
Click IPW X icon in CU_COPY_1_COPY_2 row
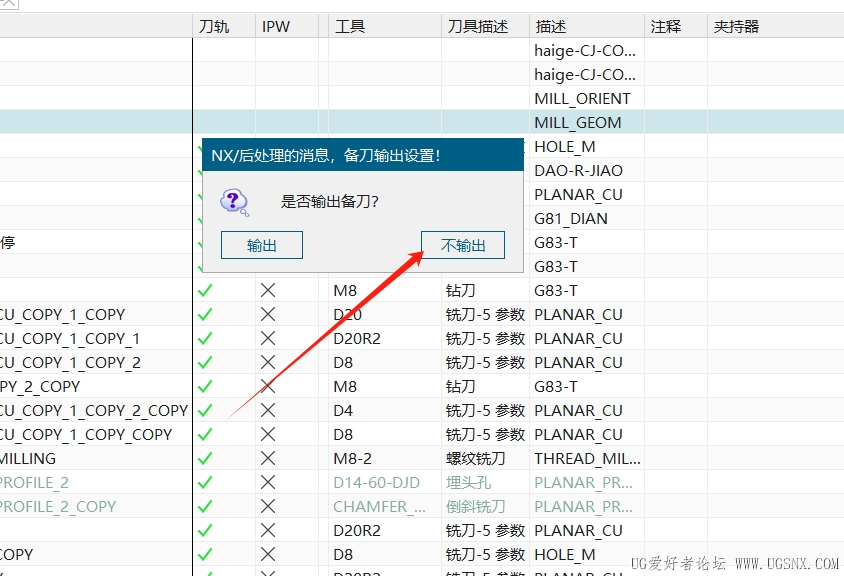268,362
